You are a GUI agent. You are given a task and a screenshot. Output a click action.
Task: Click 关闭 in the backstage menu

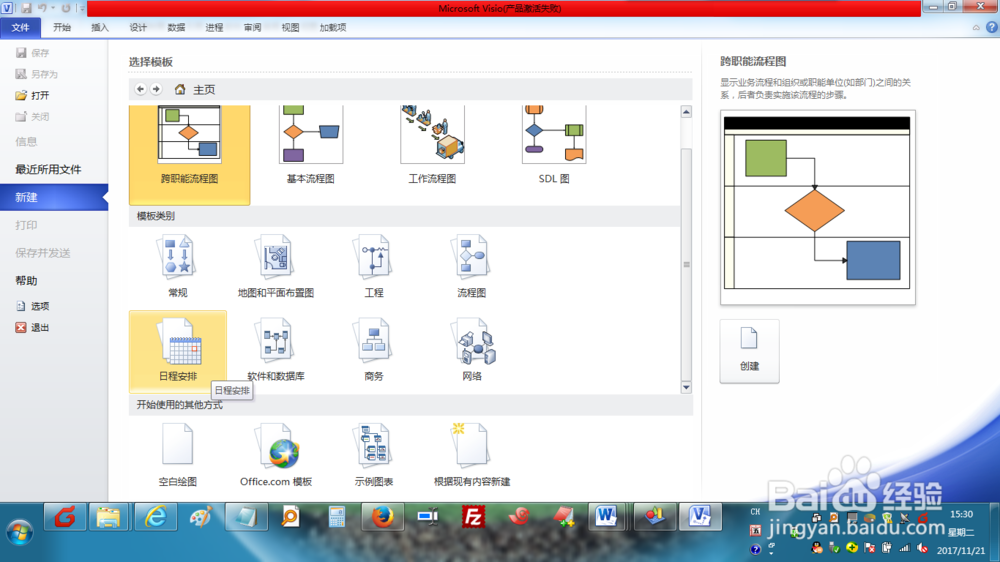coord(33,117)
